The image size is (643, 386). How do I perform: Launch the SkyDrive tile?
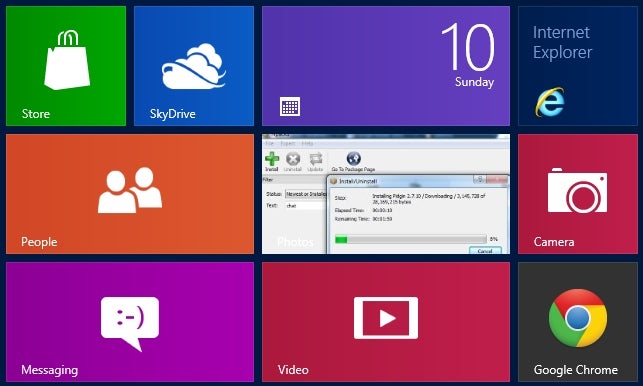coord(194,66)
